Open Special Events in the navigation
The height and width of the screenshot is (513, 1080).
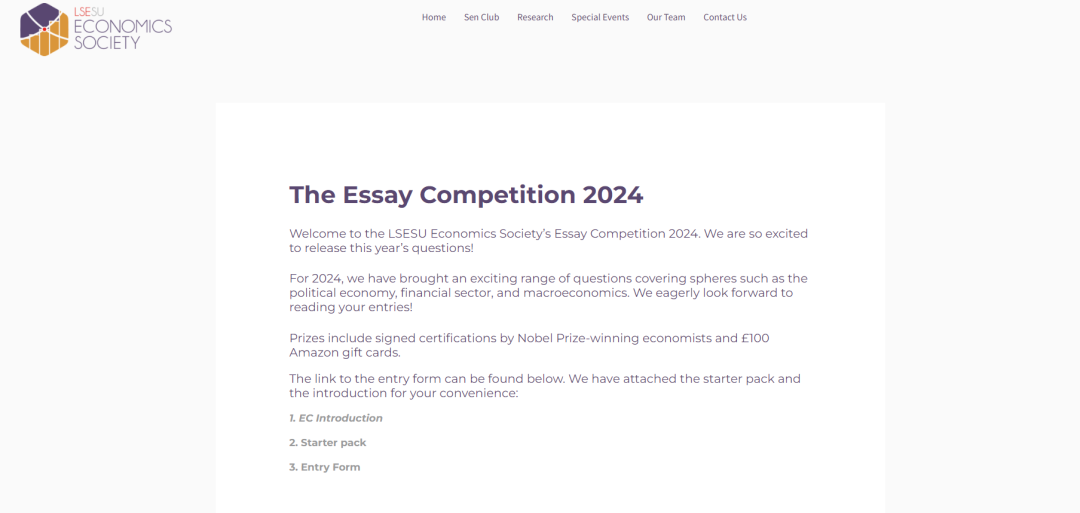(600, 17)
